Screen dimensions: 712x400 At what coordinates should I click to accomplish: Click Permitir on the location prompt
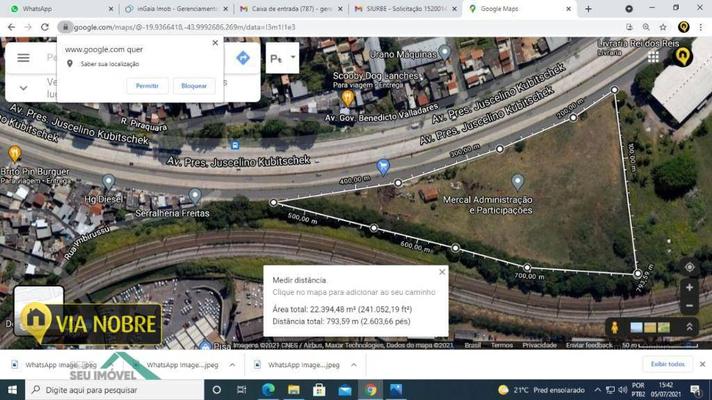pos(147,86)
